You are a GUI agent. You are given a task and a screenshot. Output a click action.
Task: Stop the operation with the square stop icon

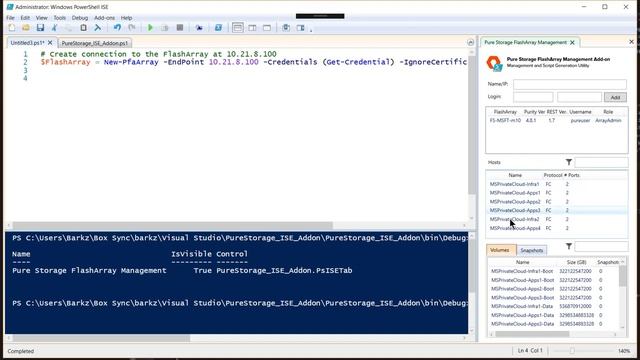pos(180,28)
